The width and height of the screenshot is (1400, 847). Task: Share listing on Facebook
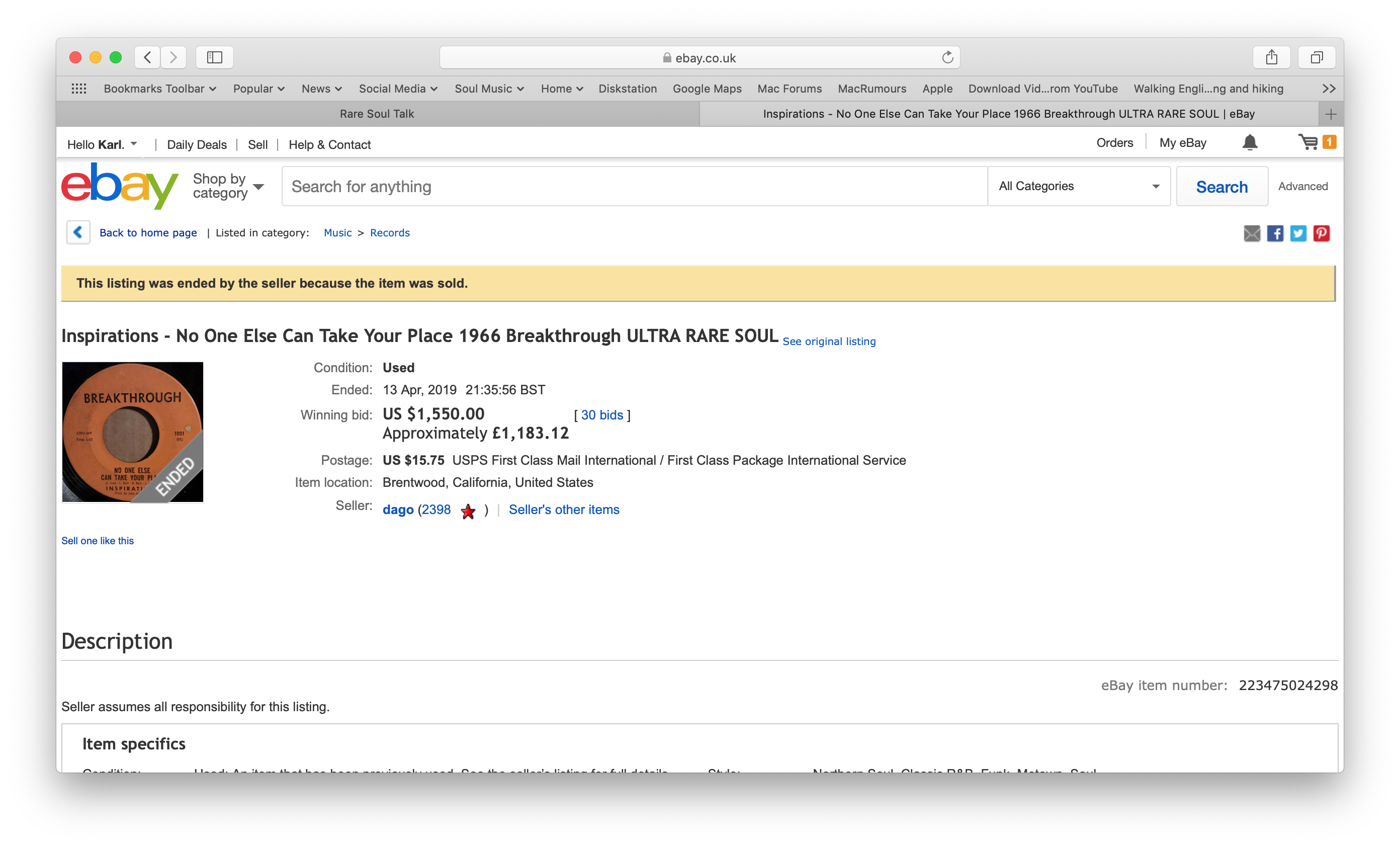click(1275, 234)
